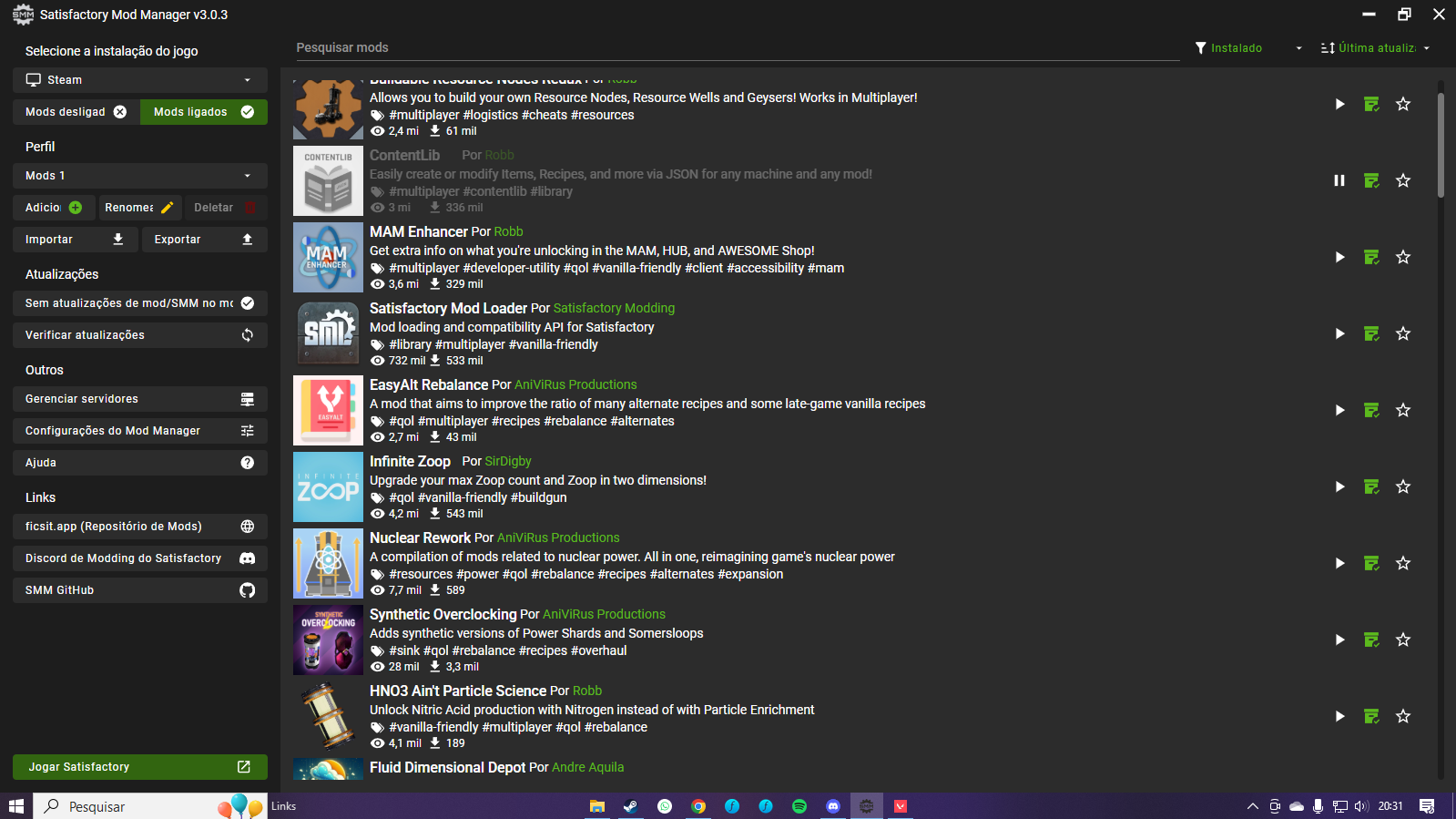Click green install icon for Synthetic Overclocking

point(1371,640)
